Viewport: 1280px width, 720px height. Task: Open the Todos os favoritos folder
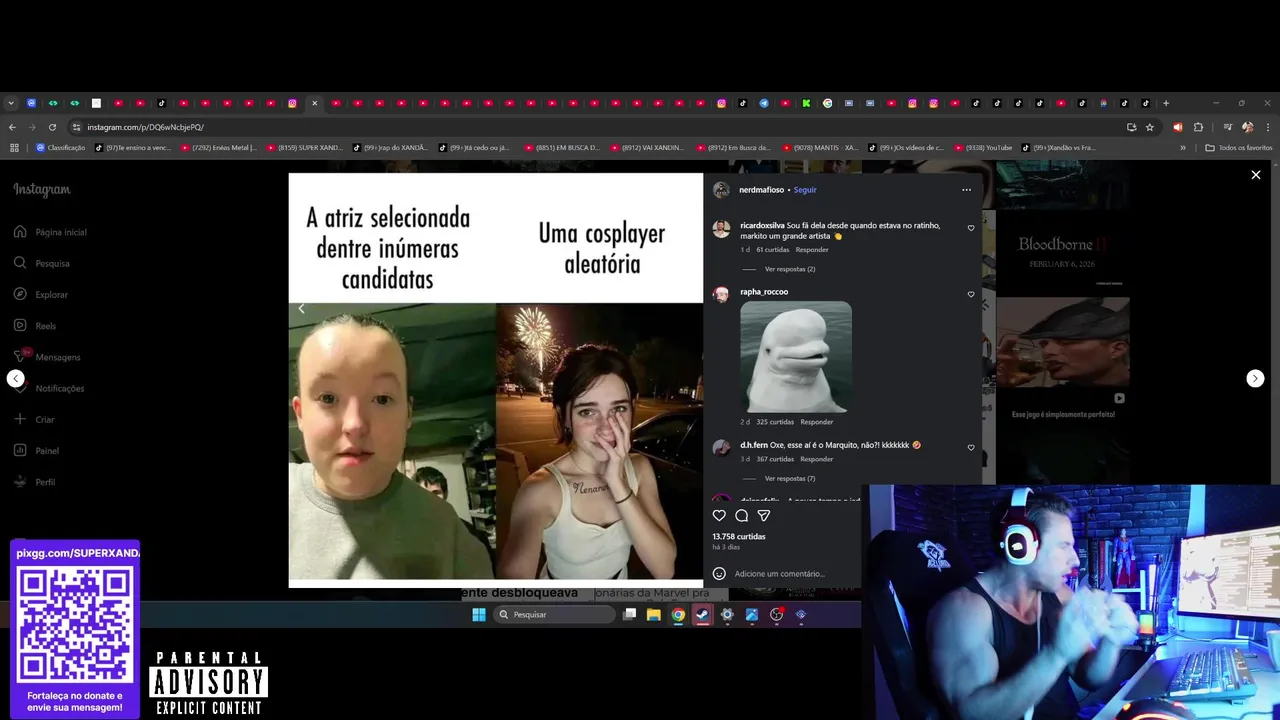coord(1239,148)
